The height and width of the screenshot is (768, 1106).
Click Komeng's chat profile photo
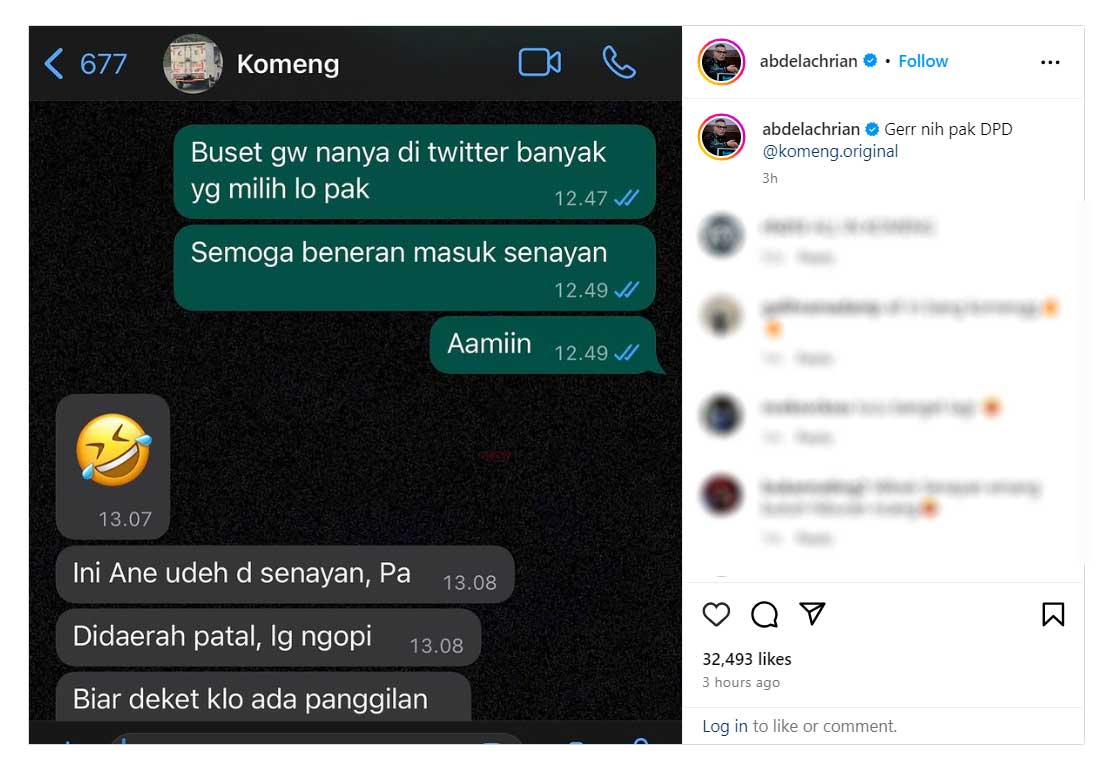193,63
